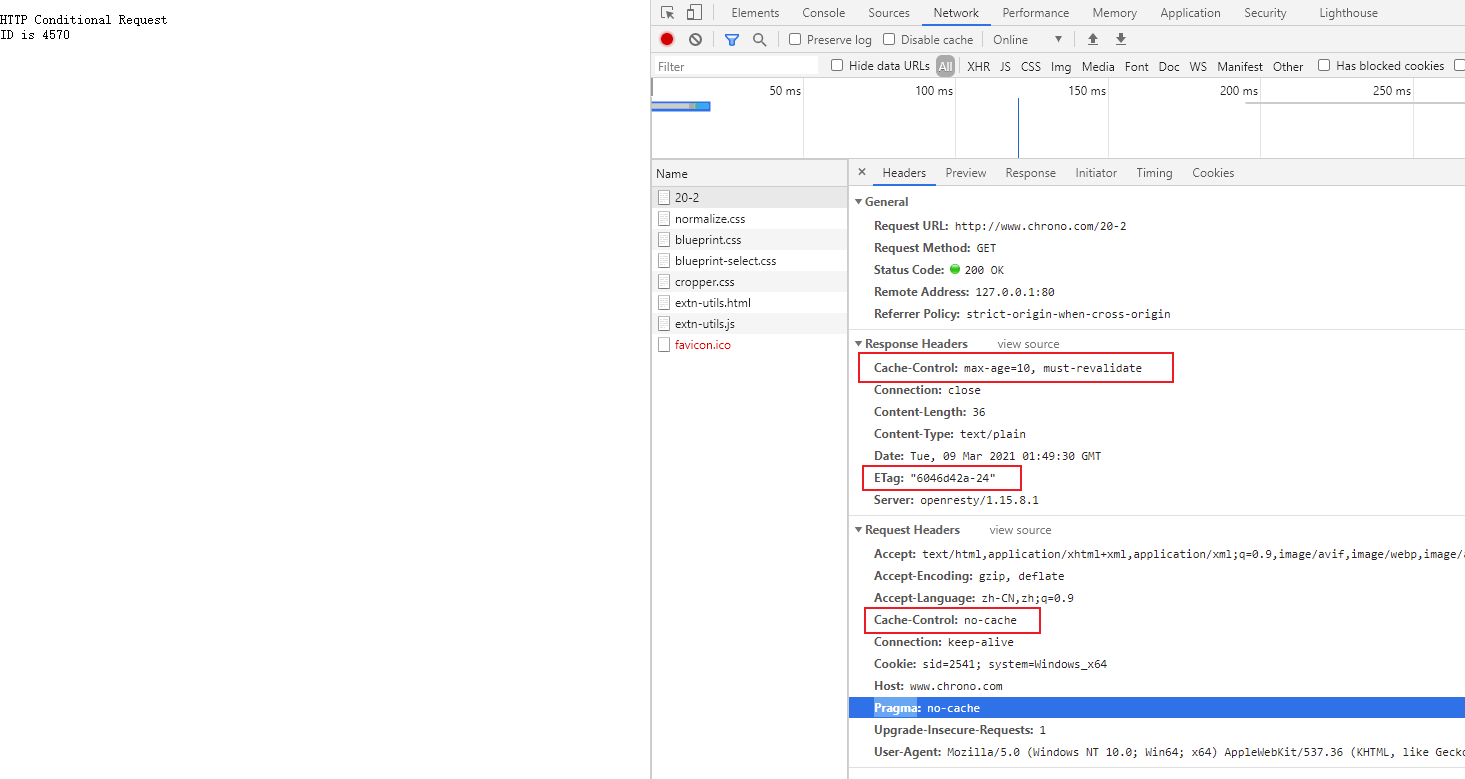Click the inspect element picker icon
Image resolution: width=1465 pixels, height=779 pixels.
(x=668, y=13)
